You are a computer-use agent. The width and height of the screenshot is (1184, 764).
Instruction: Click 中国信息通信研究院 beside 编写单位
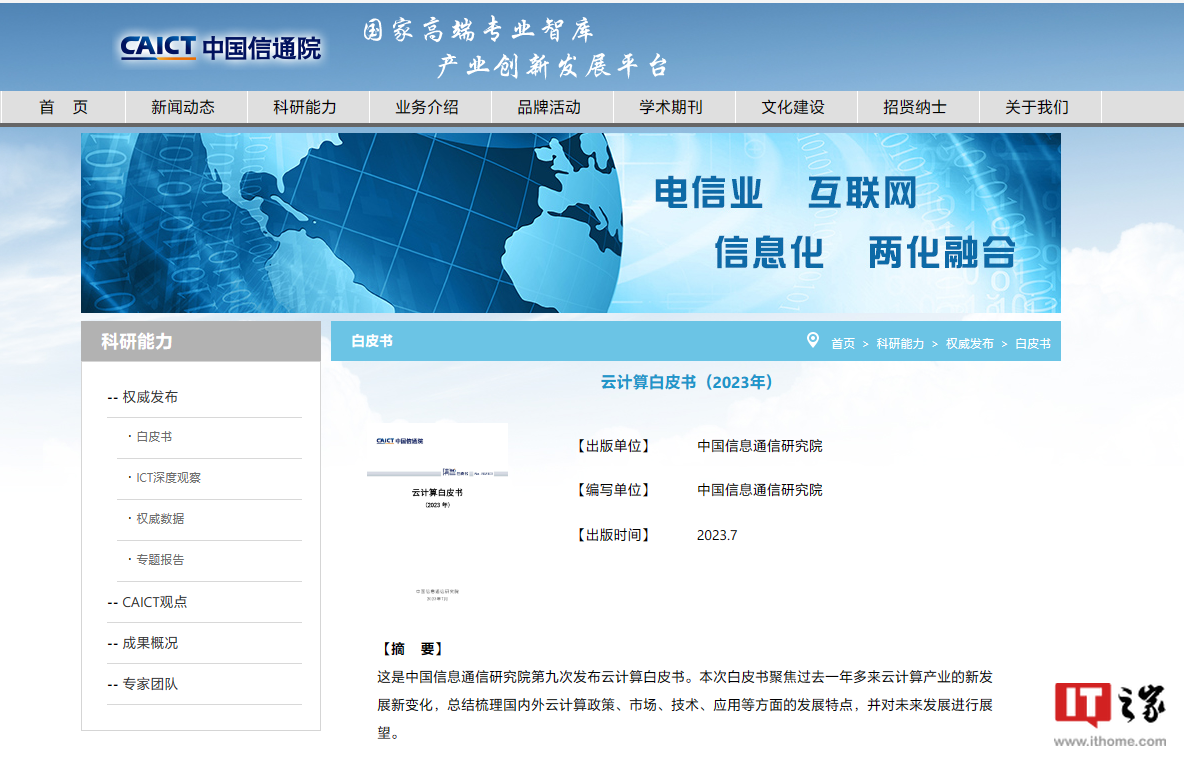tap(760, 490)
